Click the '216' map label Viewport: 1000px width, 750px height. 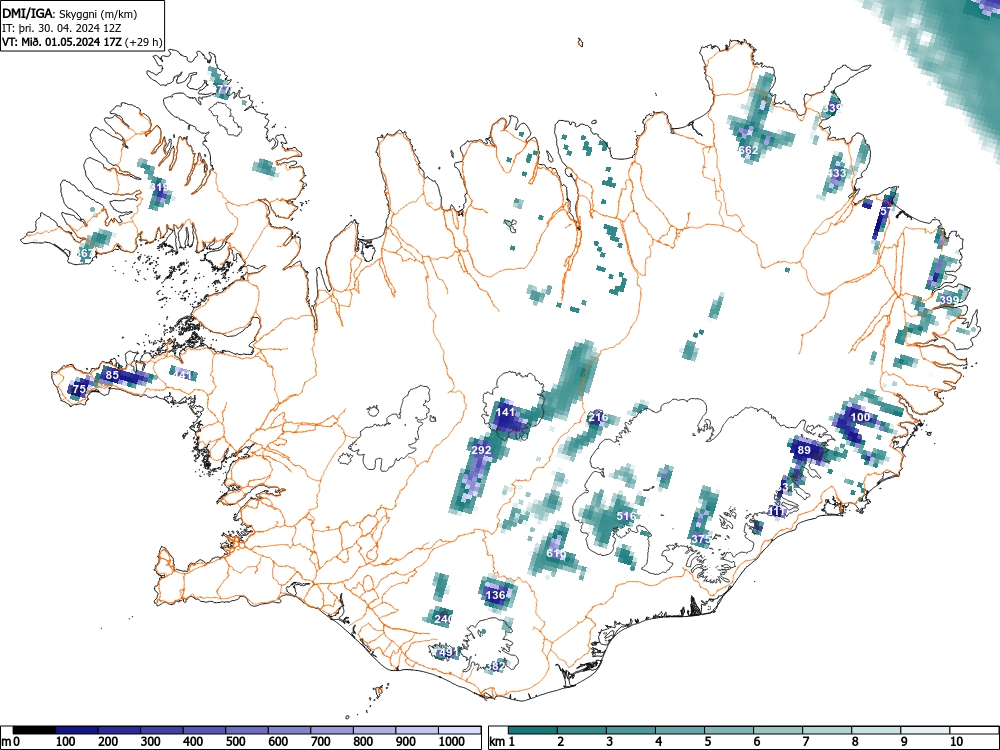pyautogui.click(x=598, y=418)
